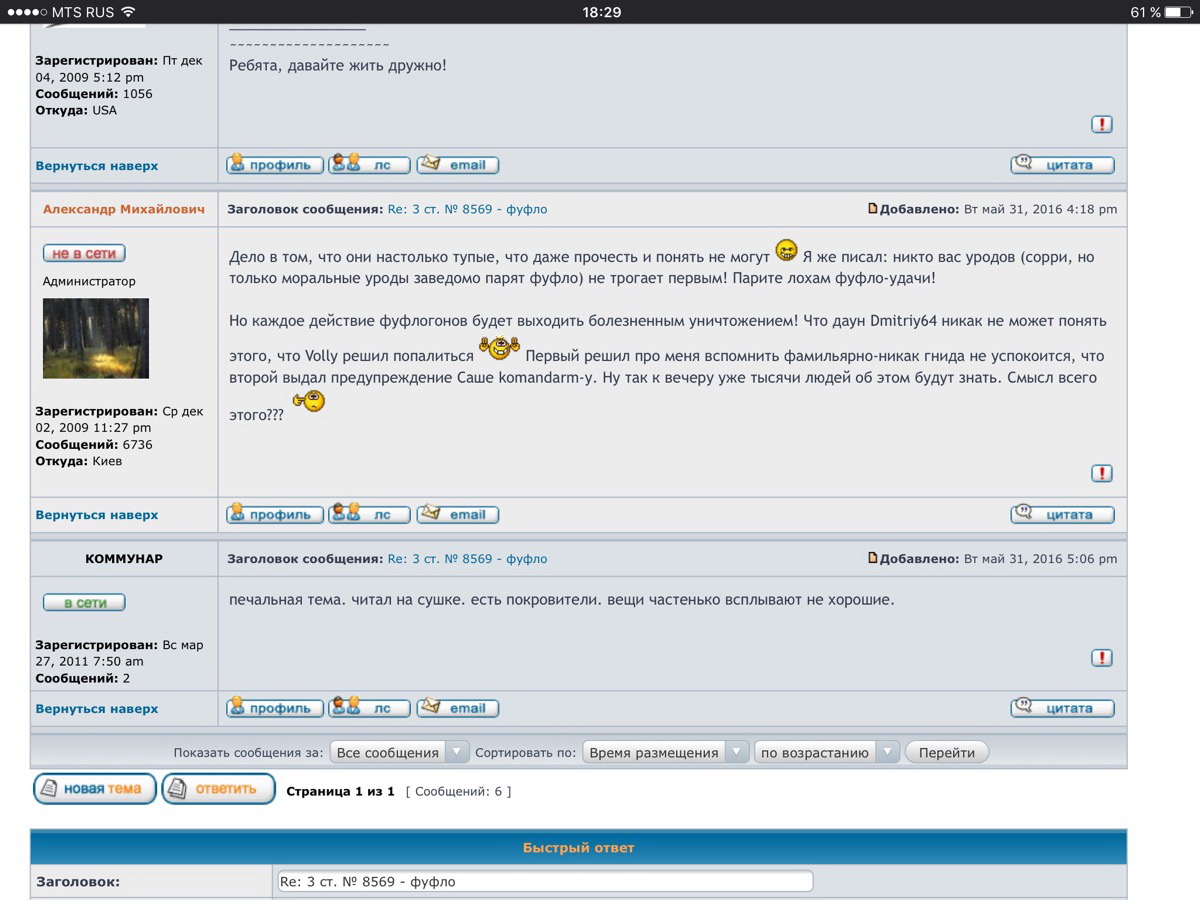Quote КОММУНАР's message with цитата
Viewport: 1200px width, 900px height.
(x=1062, y=708)
